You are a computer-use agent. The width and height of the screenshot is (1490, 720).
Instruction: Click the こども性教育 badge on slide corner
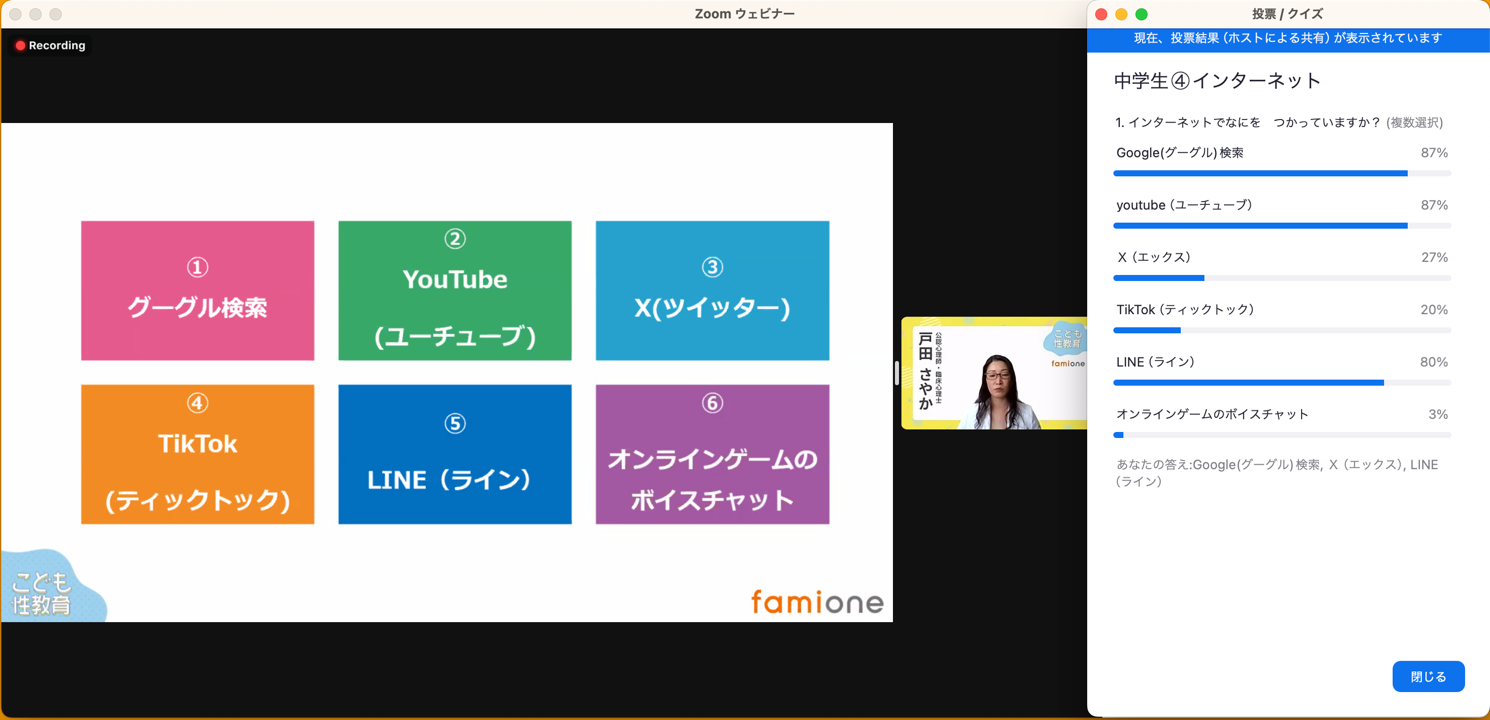point(52,587)
